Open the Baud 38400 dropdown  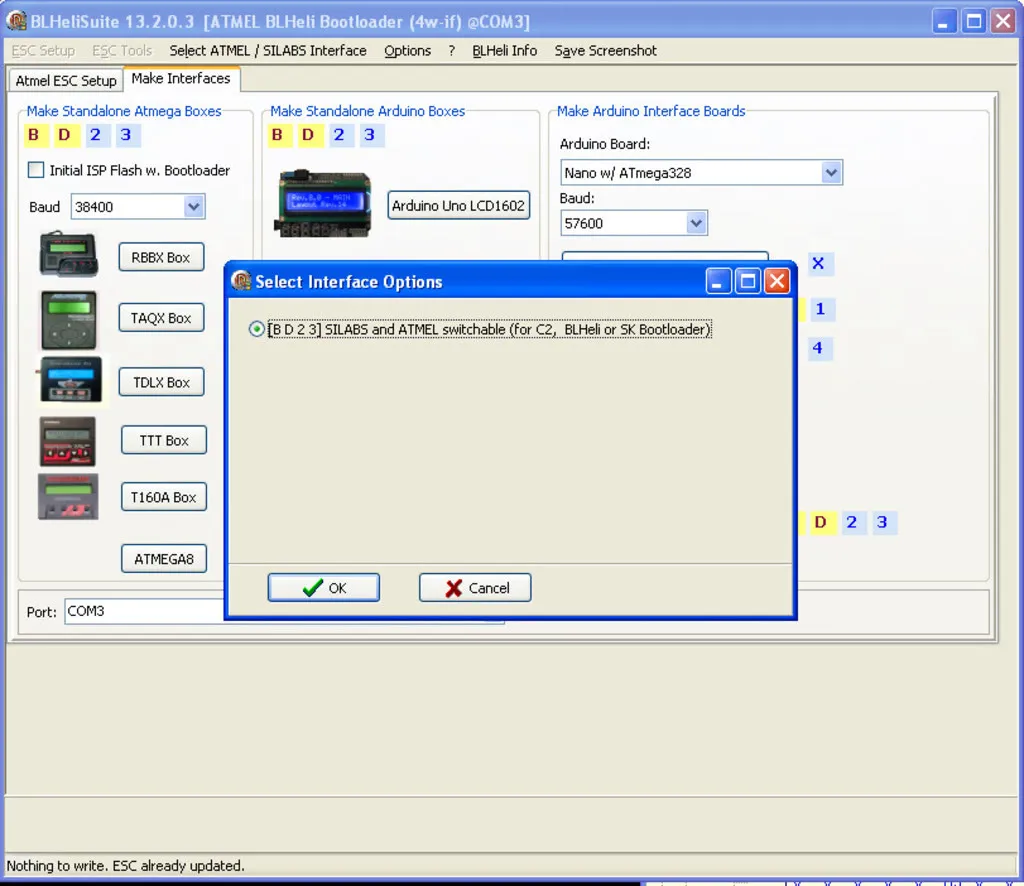[x=194, y=207]
